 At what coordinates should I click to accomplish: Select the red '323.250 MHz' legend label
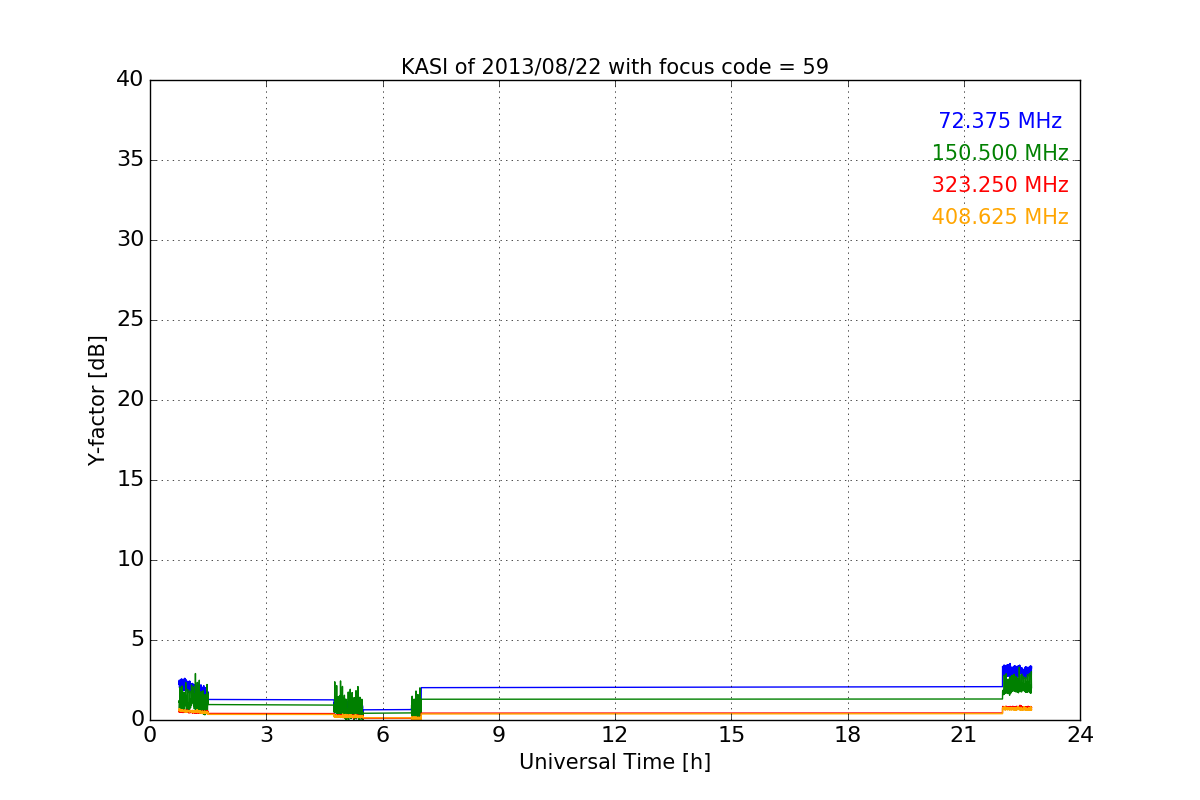pyautogui.click(x=1000, y=185)
